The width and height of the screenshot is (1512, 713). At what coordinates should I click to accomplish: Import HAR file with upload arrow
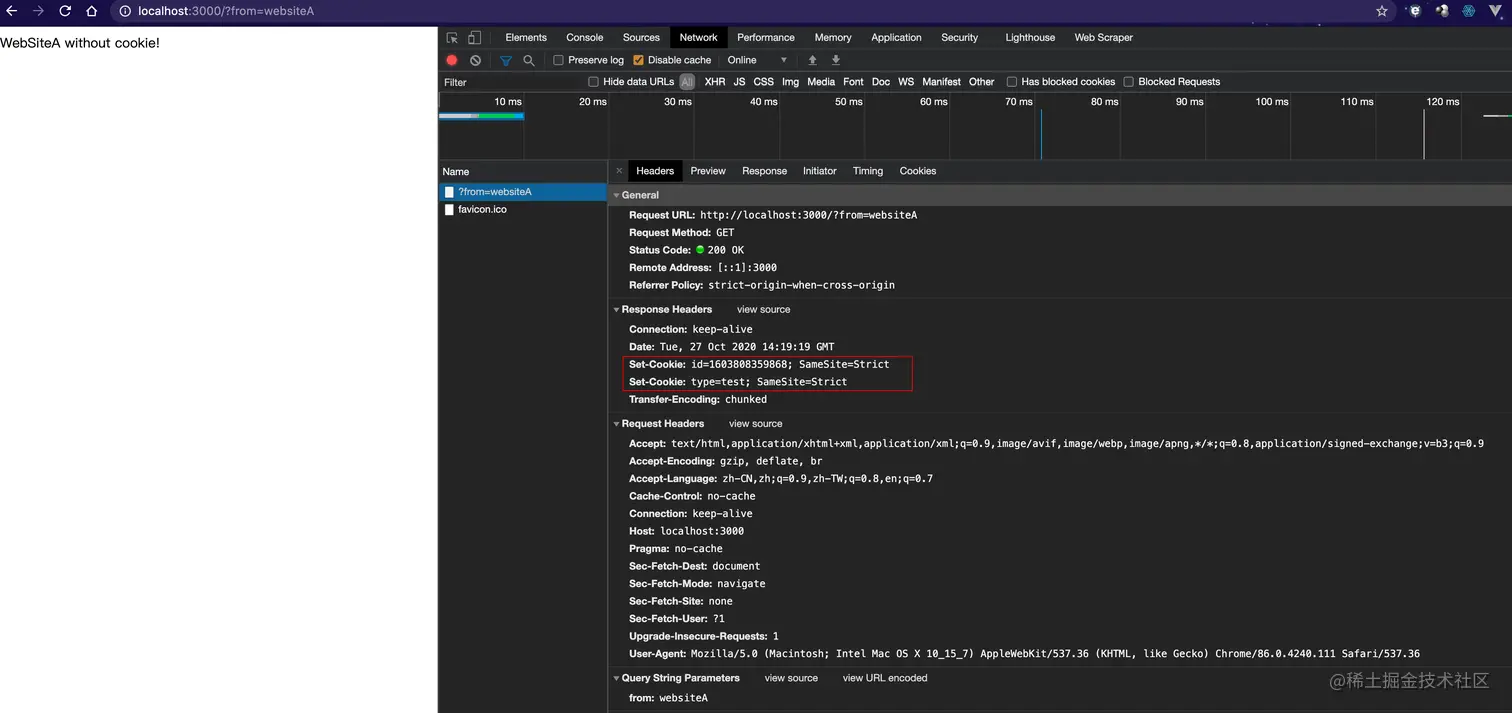812,60
